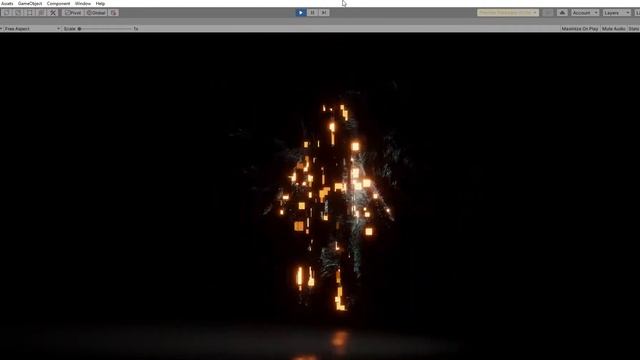Open the Preview Packages dropdown
This screenshot has width=640, height=360.
coord(508,13)
